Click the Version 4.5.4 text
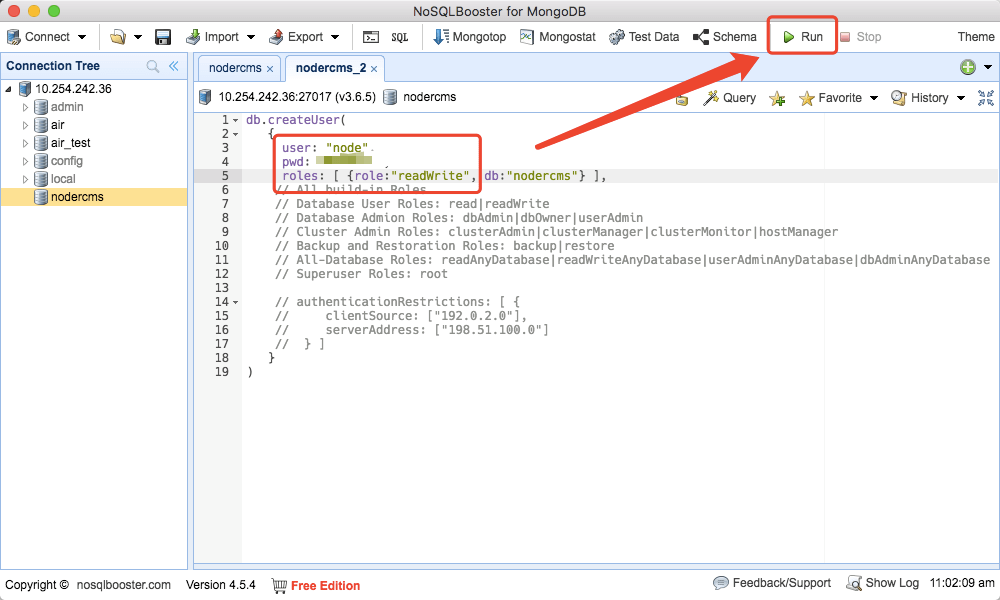 221,585
